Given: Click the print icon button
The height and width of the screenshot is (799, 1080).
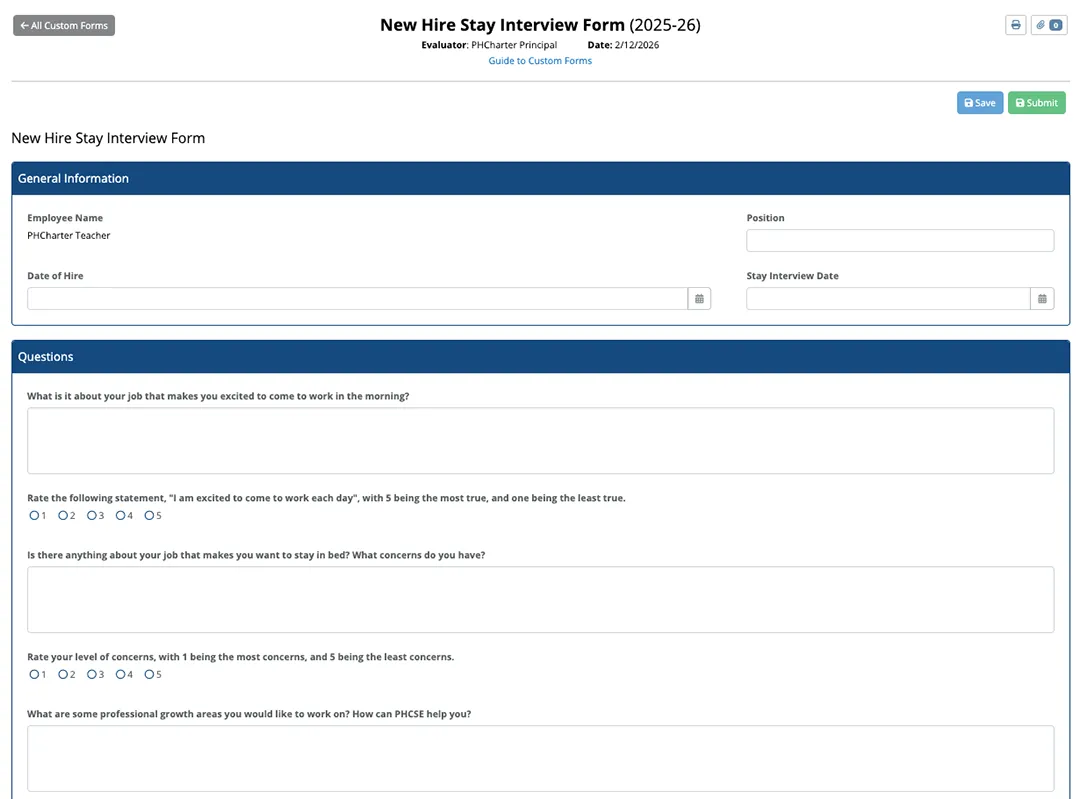Looking at the screenshot, I should [1015, 25].
